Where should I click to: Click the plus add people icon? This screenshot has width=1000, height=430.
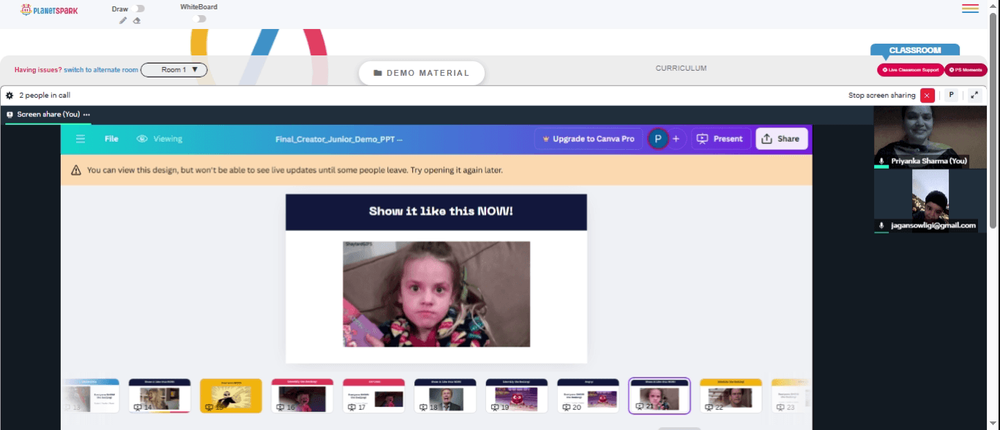point(676,138)
